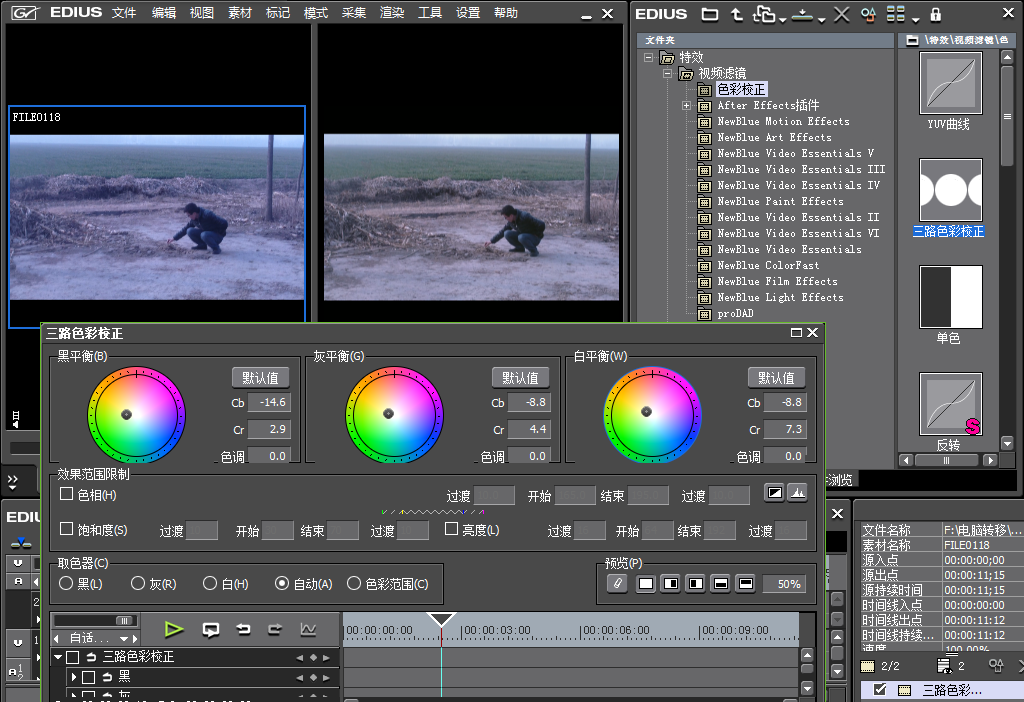Click the lock icon in effects panel toolbar
The height and width of the screenshot is (702, 1024).
click(x=936, y=15)
